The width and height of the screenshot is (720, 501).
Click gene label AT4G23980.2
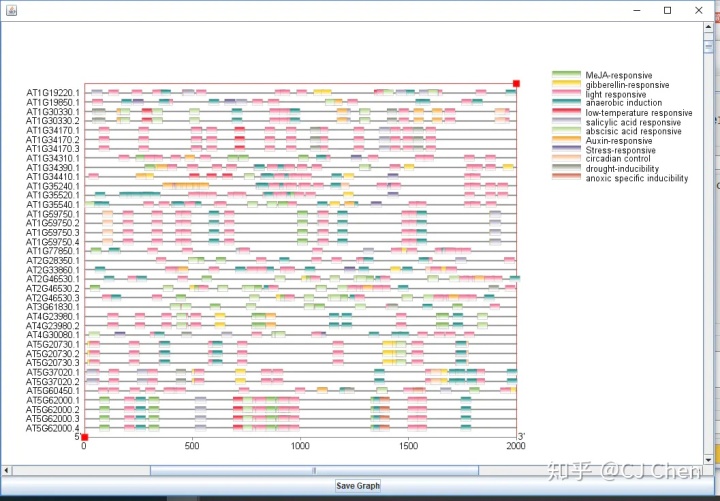[x=53, y=326]
